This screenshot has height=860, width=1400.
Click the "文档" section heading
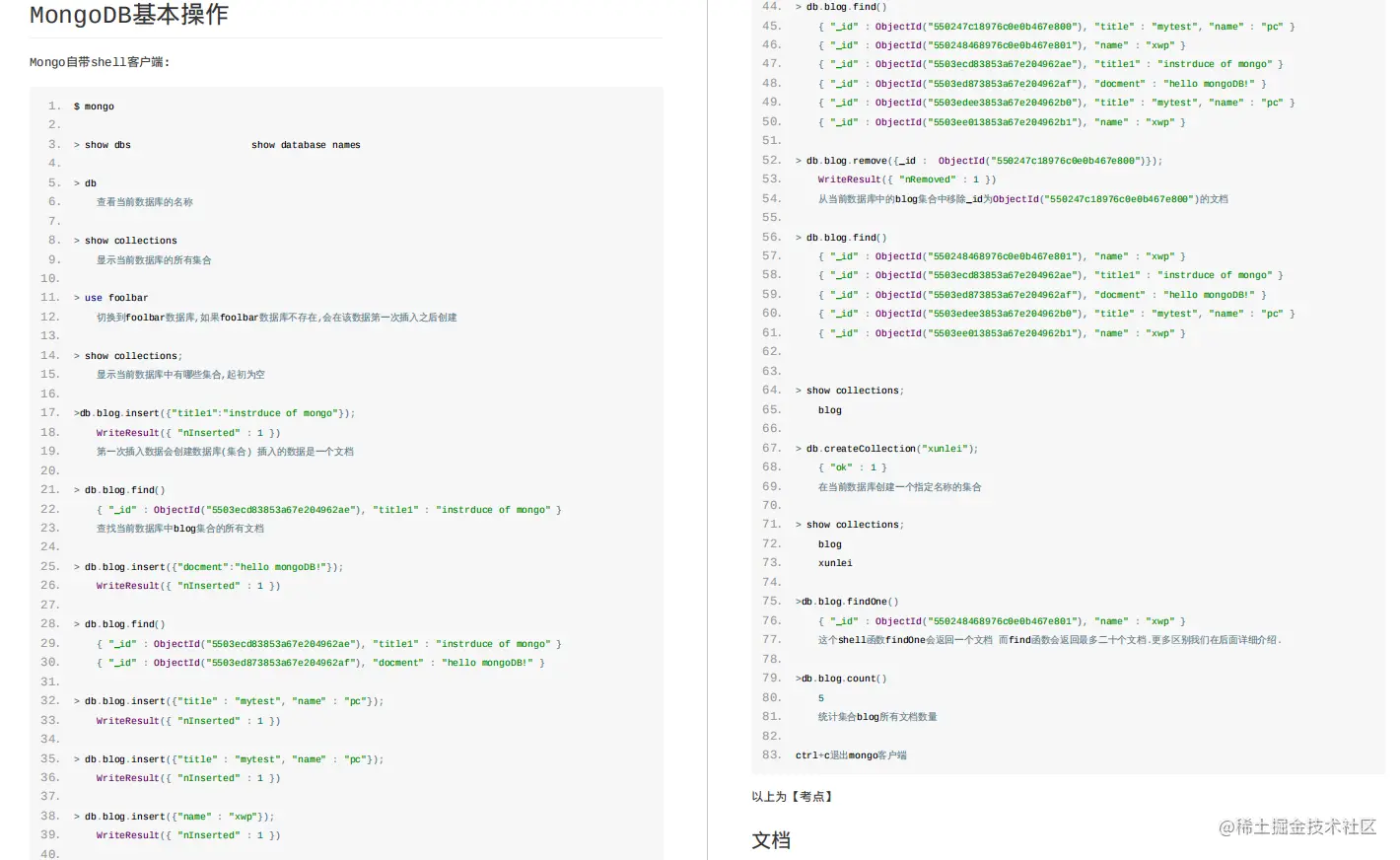pos(770,840)
